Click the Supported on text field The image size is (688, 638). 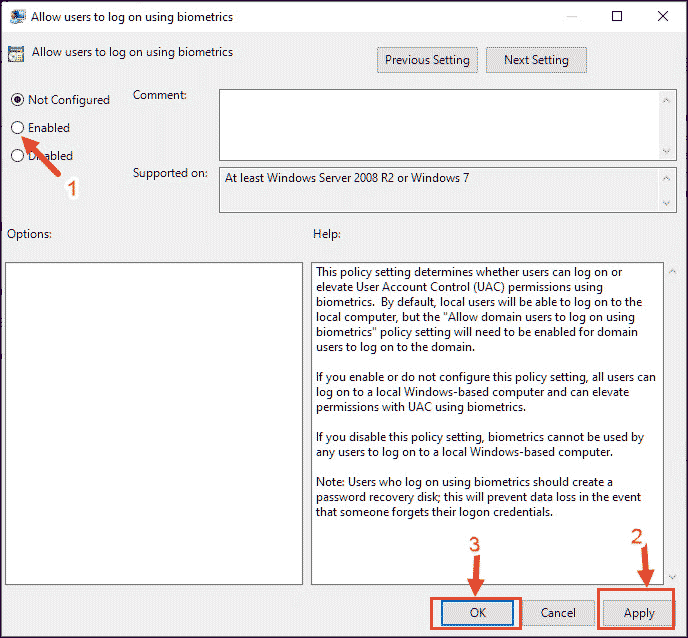pos(439,190)
